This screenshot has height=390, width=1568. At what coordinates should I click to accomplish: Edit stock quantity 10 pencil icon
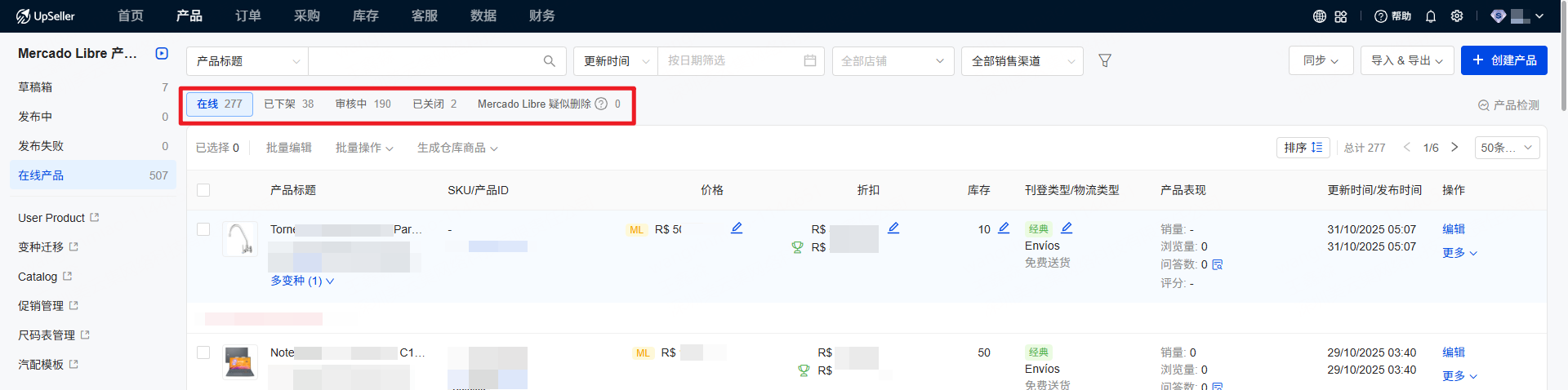point(1004,228)
